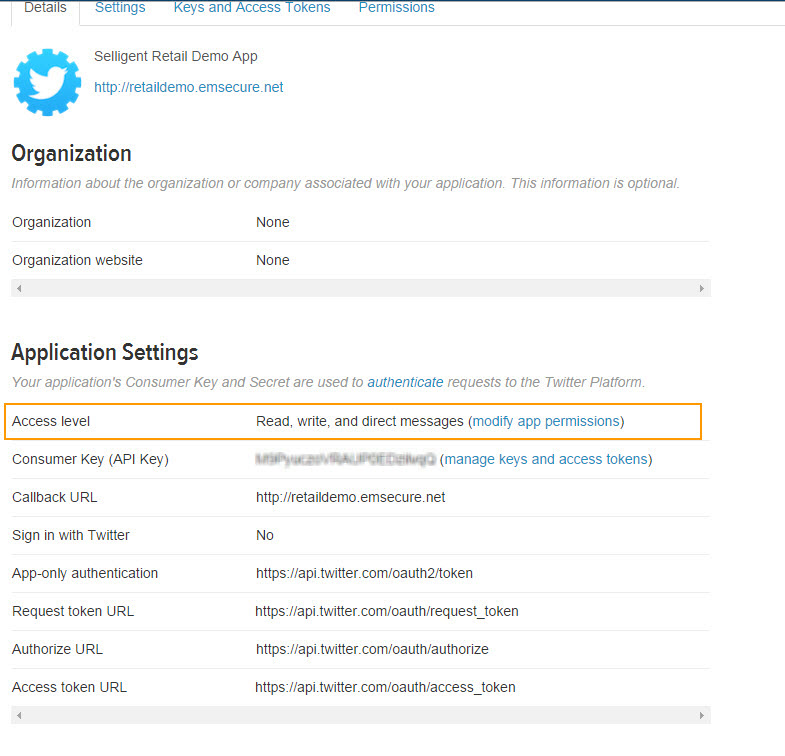Click the Authorize URL value
The height and width of the screenshot is (756, 785).
click(x=372, y=649)
